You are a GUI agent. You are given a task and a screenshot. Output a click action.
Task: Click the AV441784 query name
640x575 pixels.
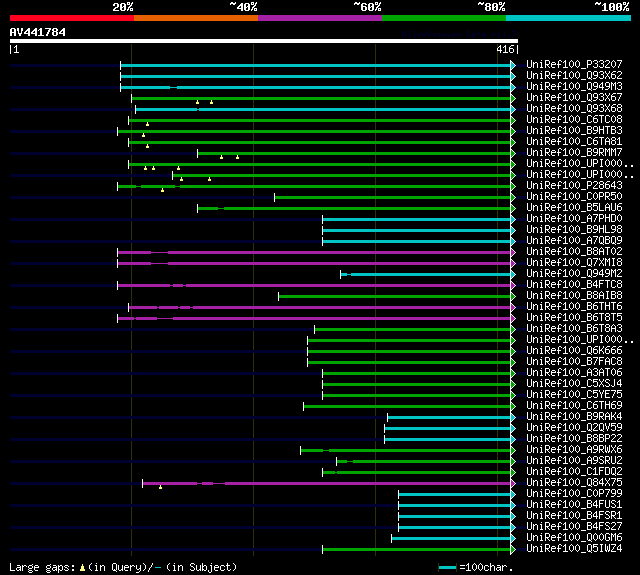[38, 32]
